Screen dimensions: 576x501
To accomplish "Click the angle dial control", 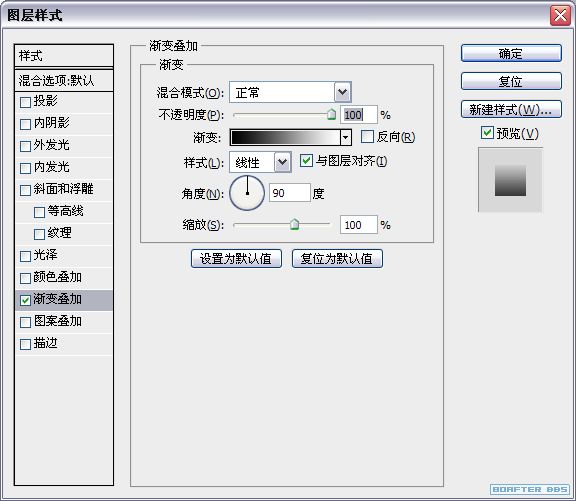I will (x=247, y=193).
